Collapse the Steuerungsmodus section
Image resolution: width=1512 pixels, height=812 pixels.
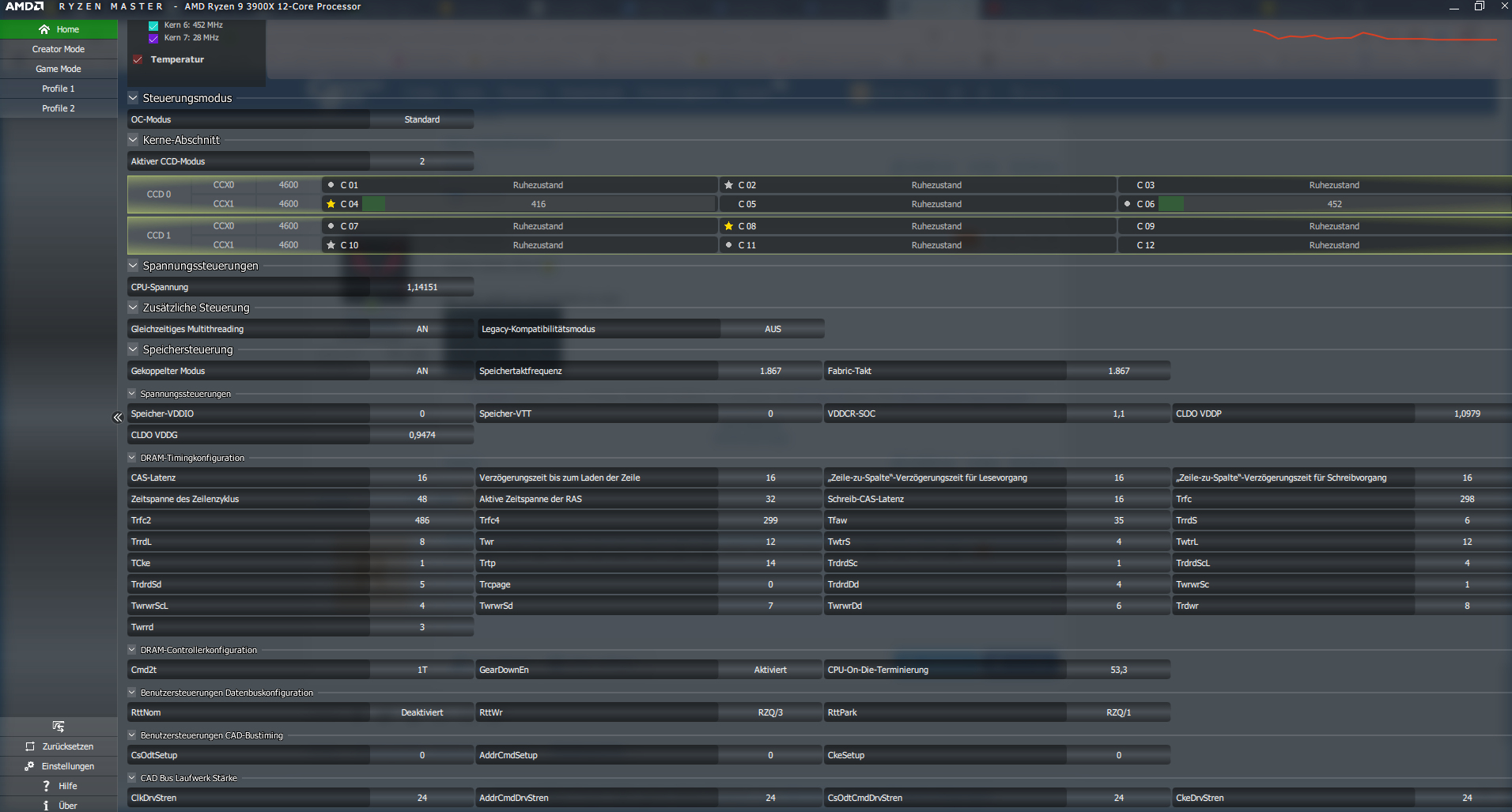pos(133,98)
